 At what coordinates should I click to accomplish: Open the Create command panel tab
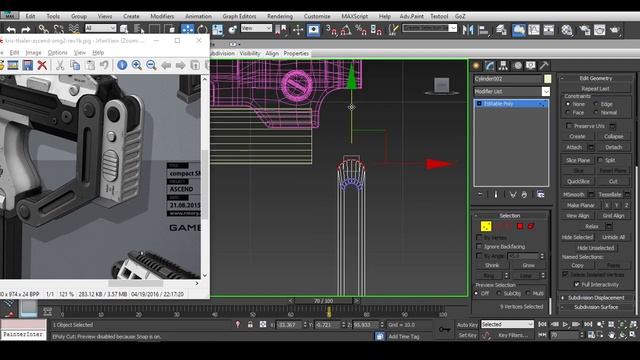[476, 66]
